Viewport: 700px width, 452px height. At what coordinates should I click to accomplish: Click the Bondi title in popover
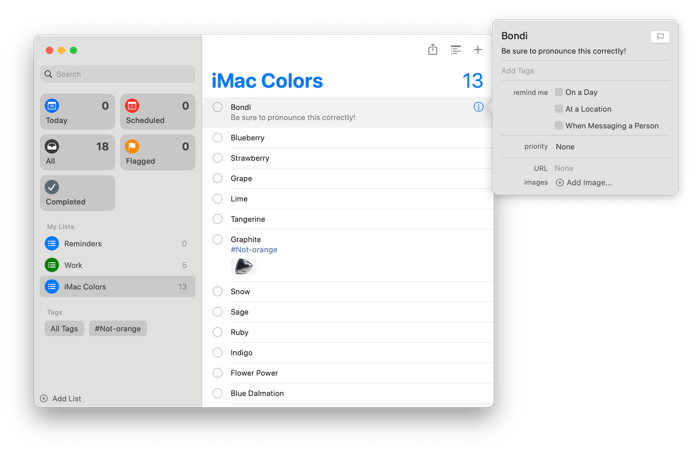(x=514, y=36)
